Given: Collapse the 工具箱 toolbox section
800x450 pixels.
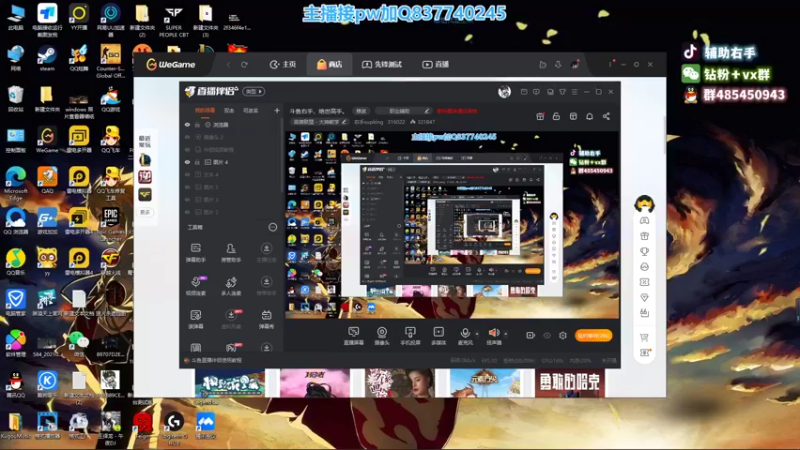Looking at the screenshot, I should tap(273, 227).
